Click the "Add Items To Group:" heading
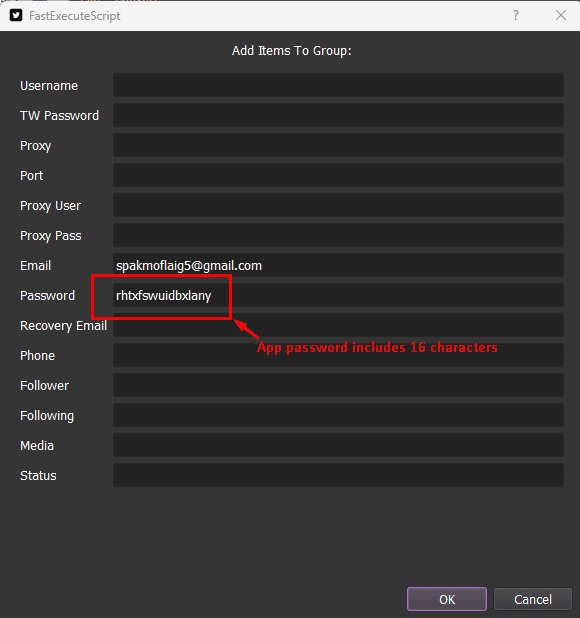 pos(292,51)
